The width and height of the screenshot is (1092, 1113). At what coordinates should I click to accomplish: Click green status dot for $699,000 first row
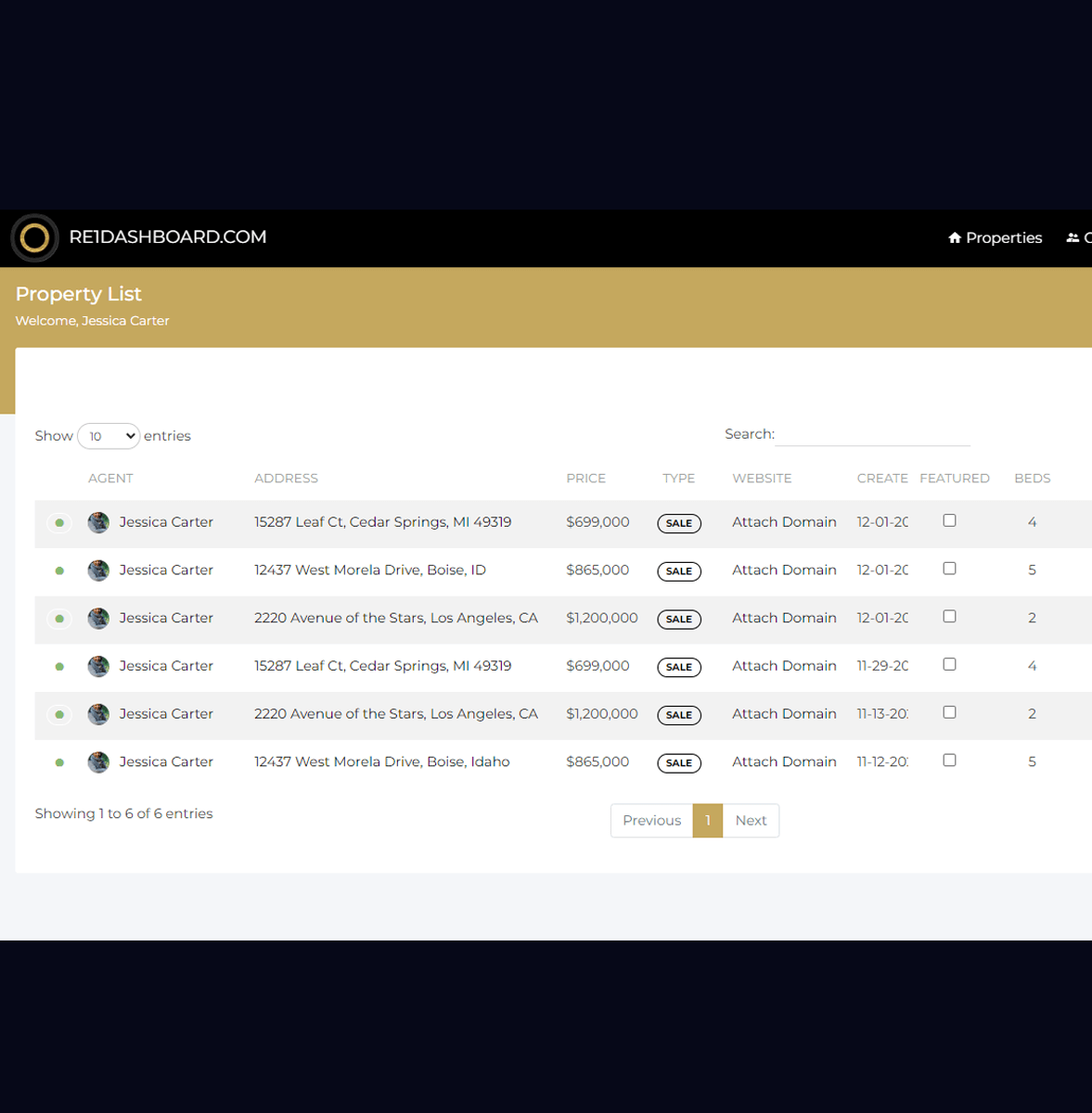59,523
